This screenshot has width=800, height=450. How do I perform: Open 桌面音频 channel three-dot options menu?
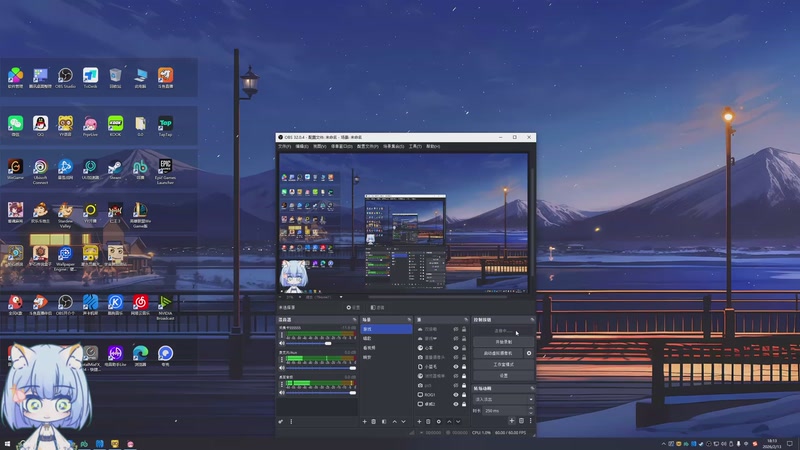tap(282, 384)
